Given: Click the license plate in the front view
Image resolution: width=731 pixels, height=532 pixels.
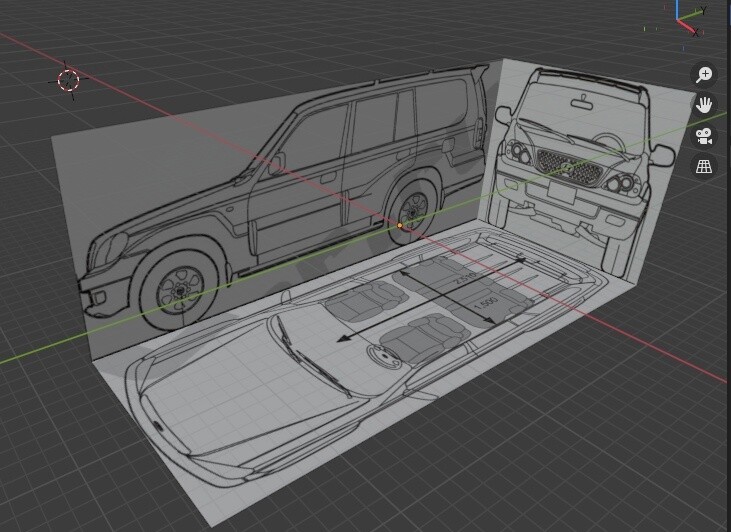Looking at the screenshot, I should [561, 192].
